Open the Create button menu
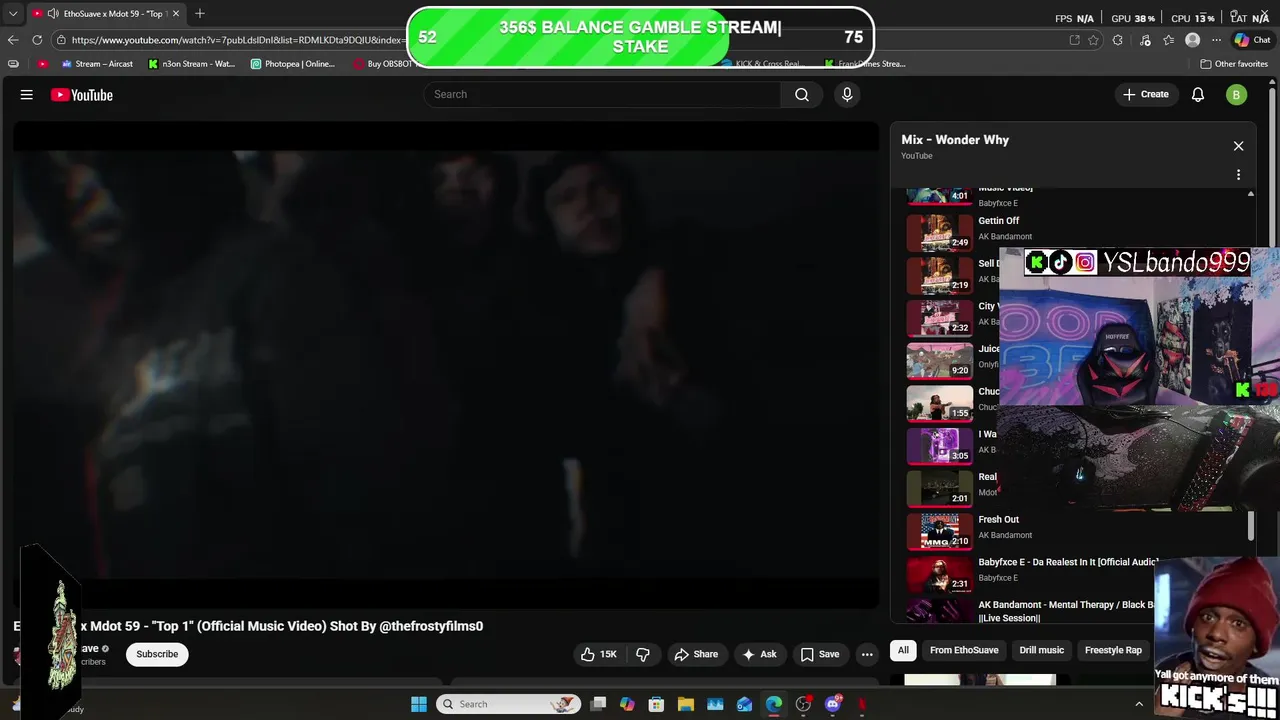Screen dimensions: 1280x720 [x=1146, y=94]
